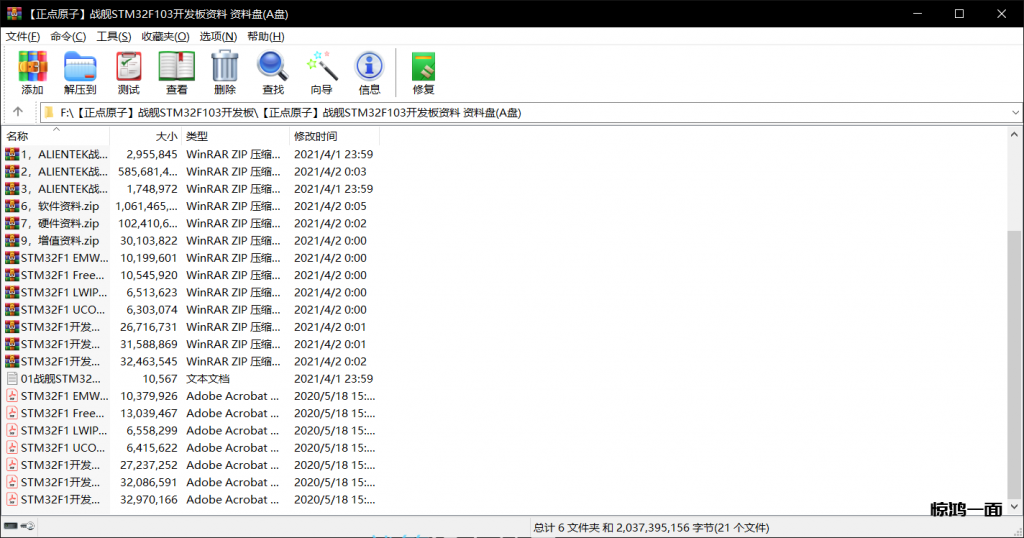Click the 解压到 (Extract To) icon
Viewport: 1024px width, 538px height.
pos(80,72)
